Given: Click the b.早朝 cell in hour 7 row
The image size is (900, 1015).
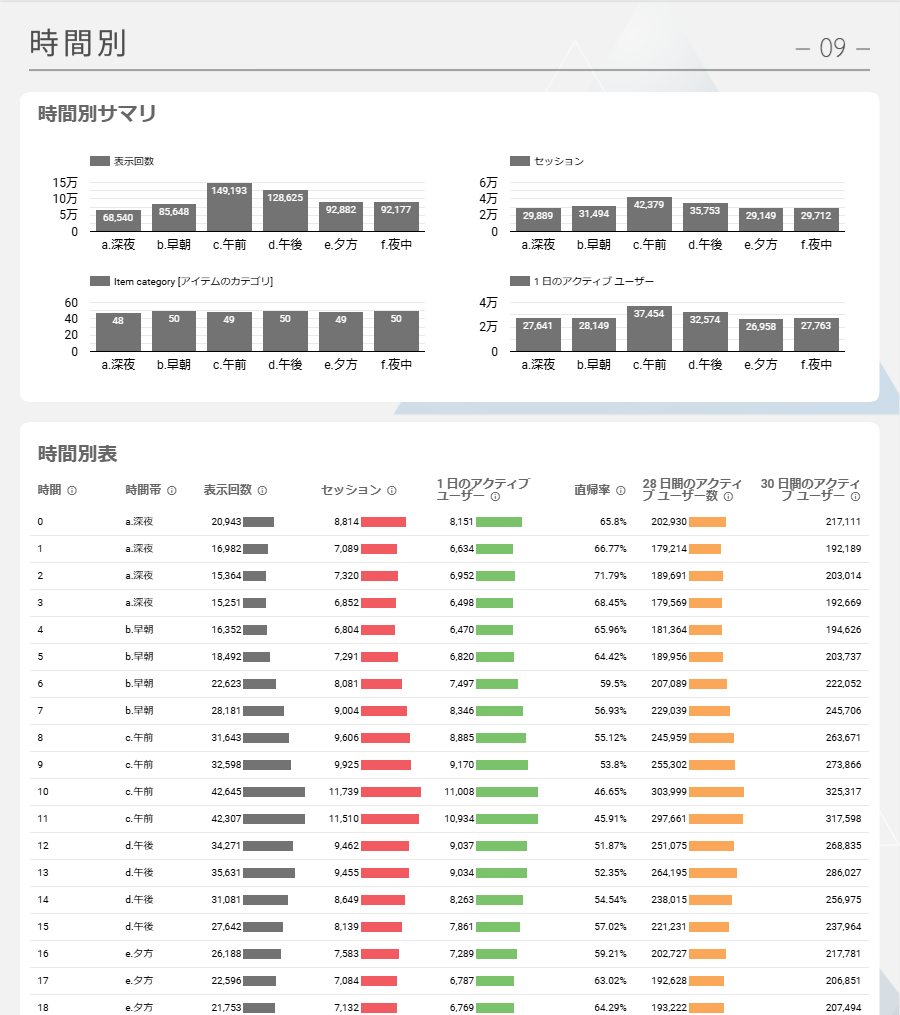Looking at the screenshot, I should (139, 711).
